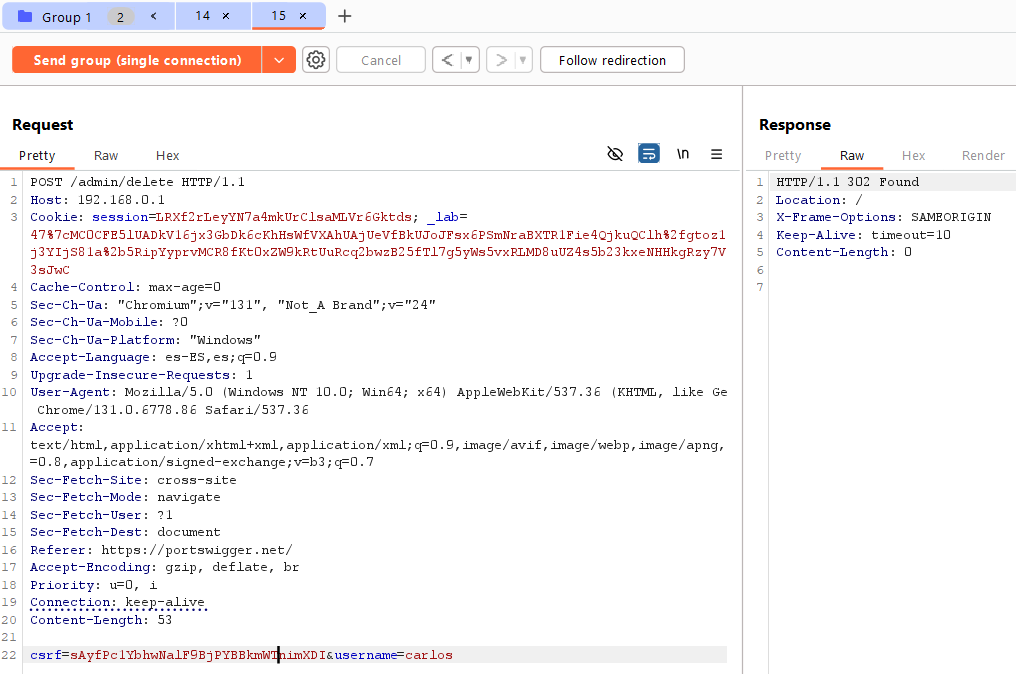This screenshot has height=674, width=1016.
Task: Go forward to next request in history
Action: point(501,60)
